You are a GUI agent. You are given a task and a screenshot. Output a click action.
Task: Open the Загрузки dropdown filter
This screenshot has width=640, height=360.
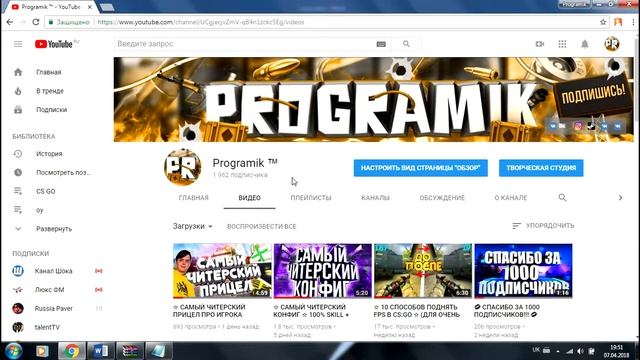(192, 226)
